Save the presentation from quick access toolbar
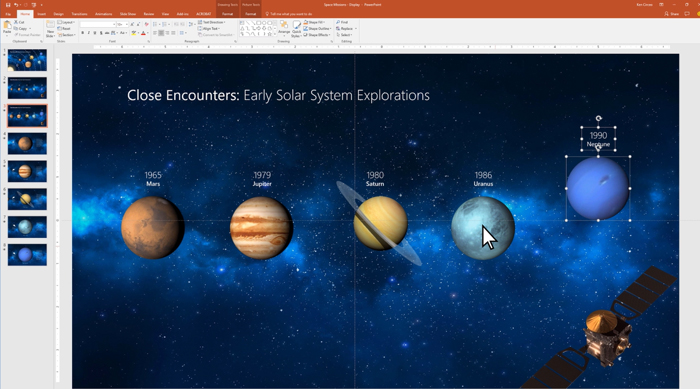The height and width of the screenshot is (389, 700). click(x=8, y=5)
